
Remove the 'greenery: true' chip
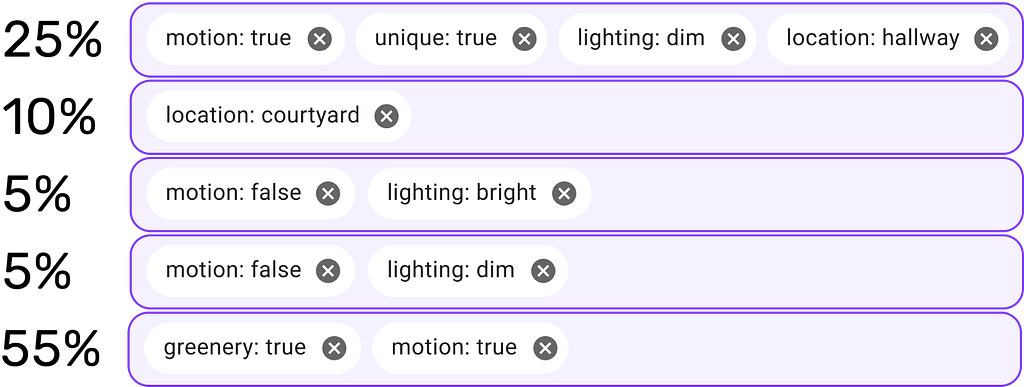[x=334, y=348]
